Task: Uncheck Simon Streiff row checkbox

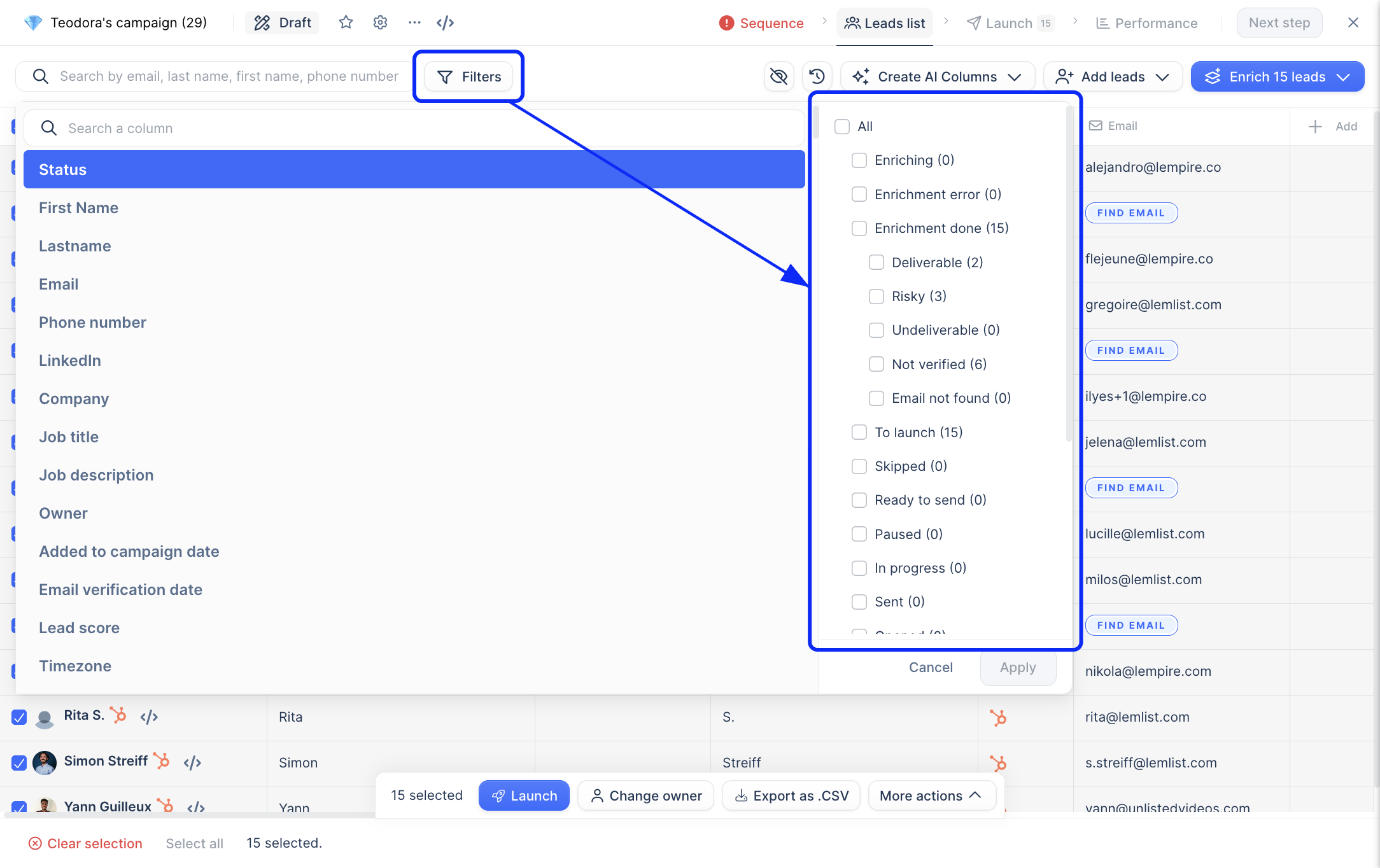Action: 19,763
